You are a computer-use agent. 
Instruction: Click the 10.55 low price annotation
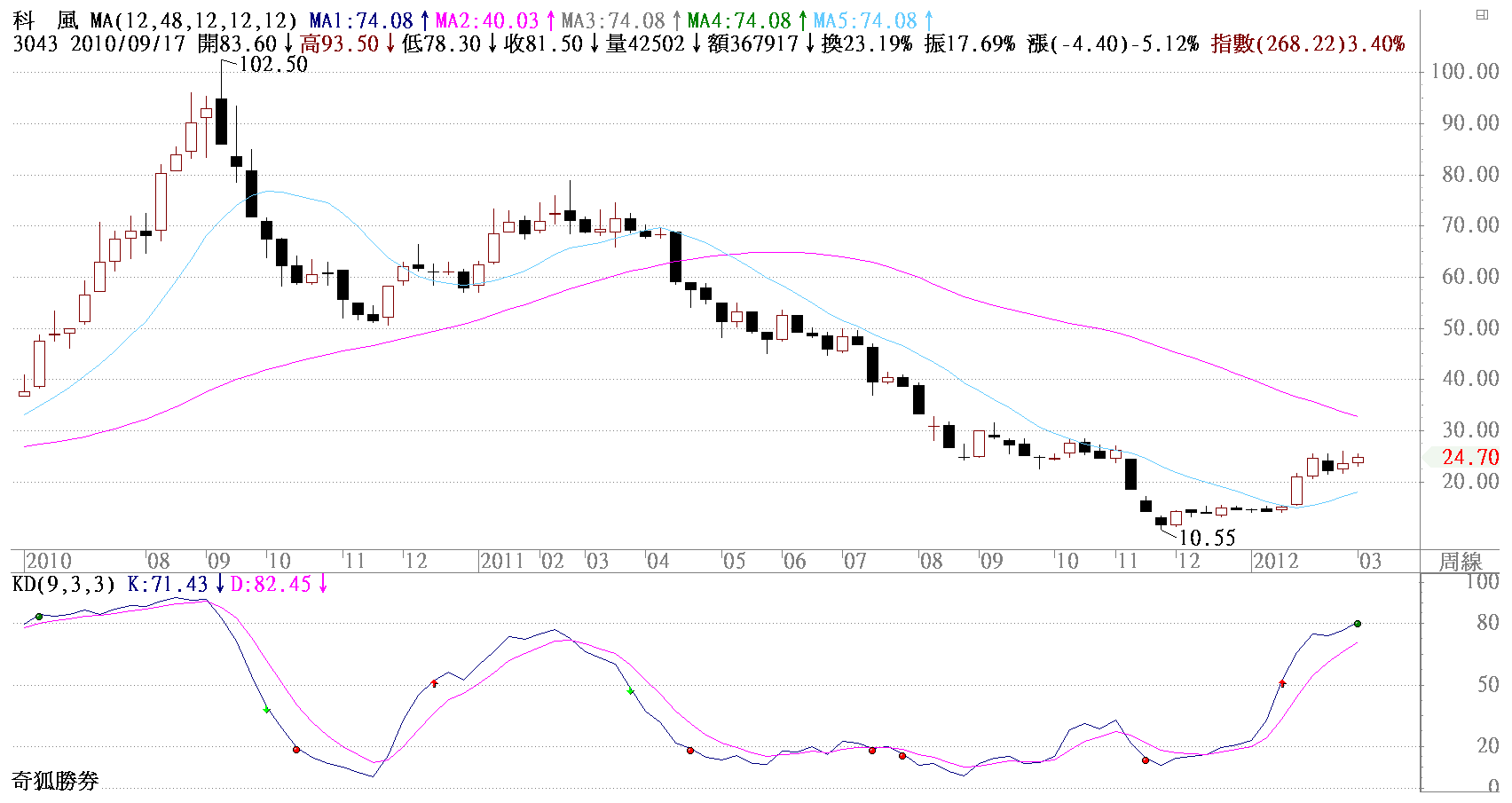tap(1207, 538)
